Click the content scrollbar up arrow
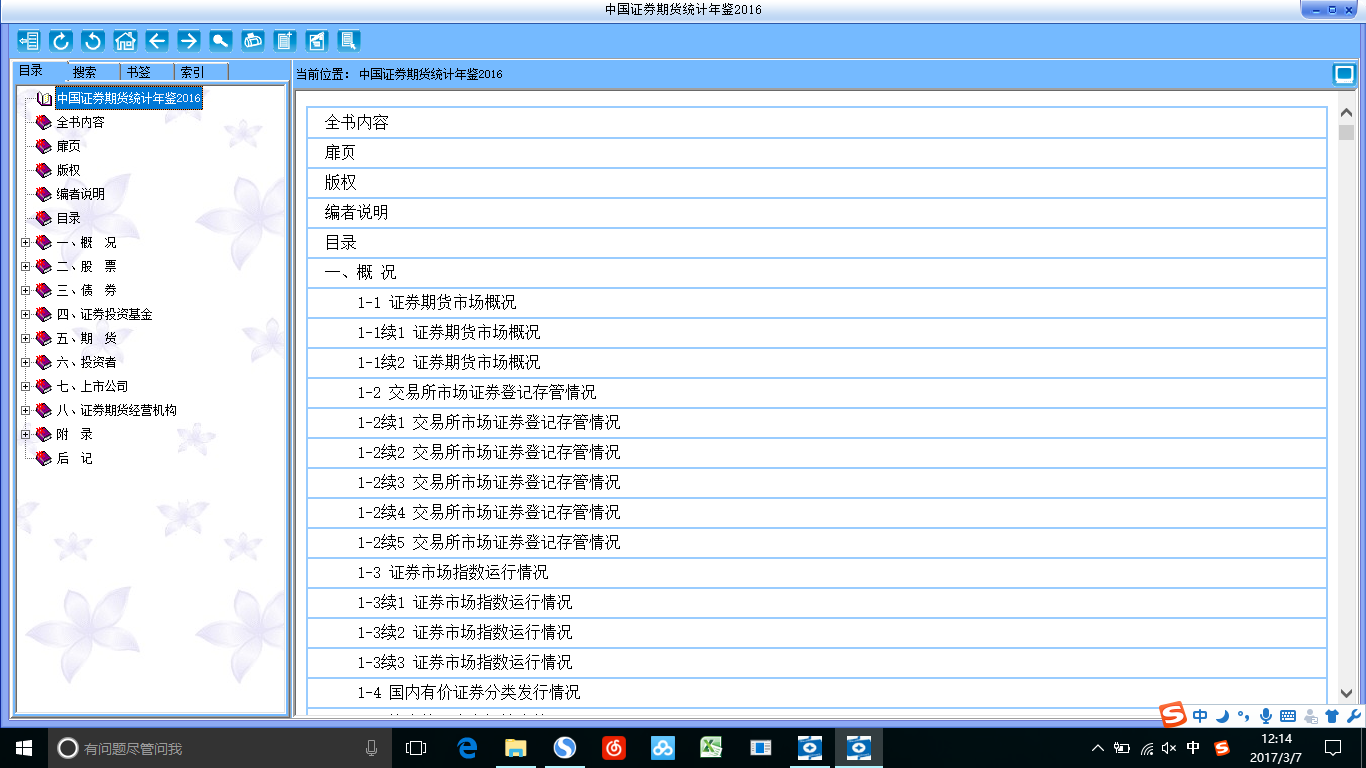 tap(1346, 114)
